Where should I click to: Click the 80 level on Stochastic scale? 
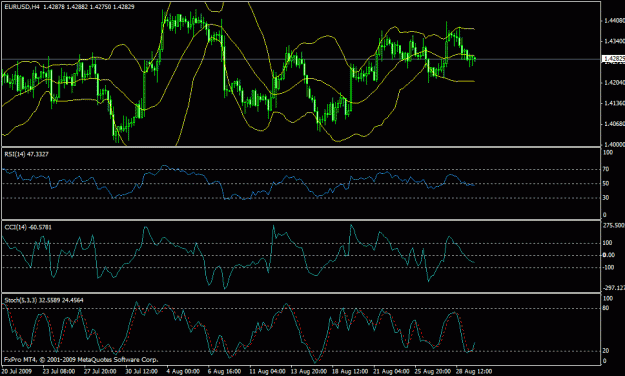click(606, 308)
